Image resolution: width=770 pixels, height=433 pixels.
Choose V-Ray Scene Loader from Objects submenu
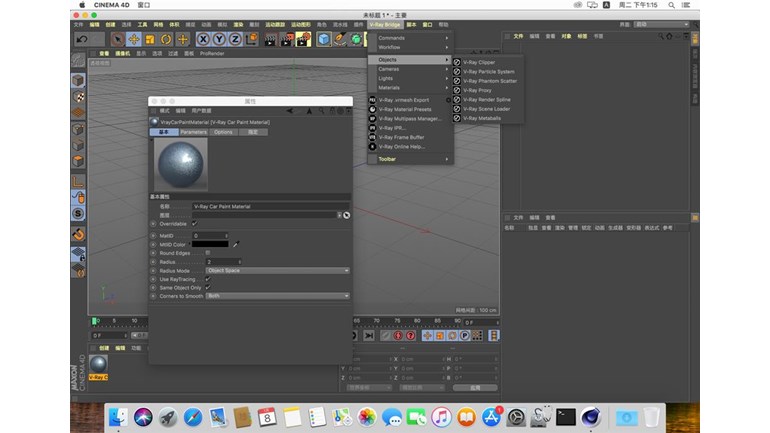486,108
